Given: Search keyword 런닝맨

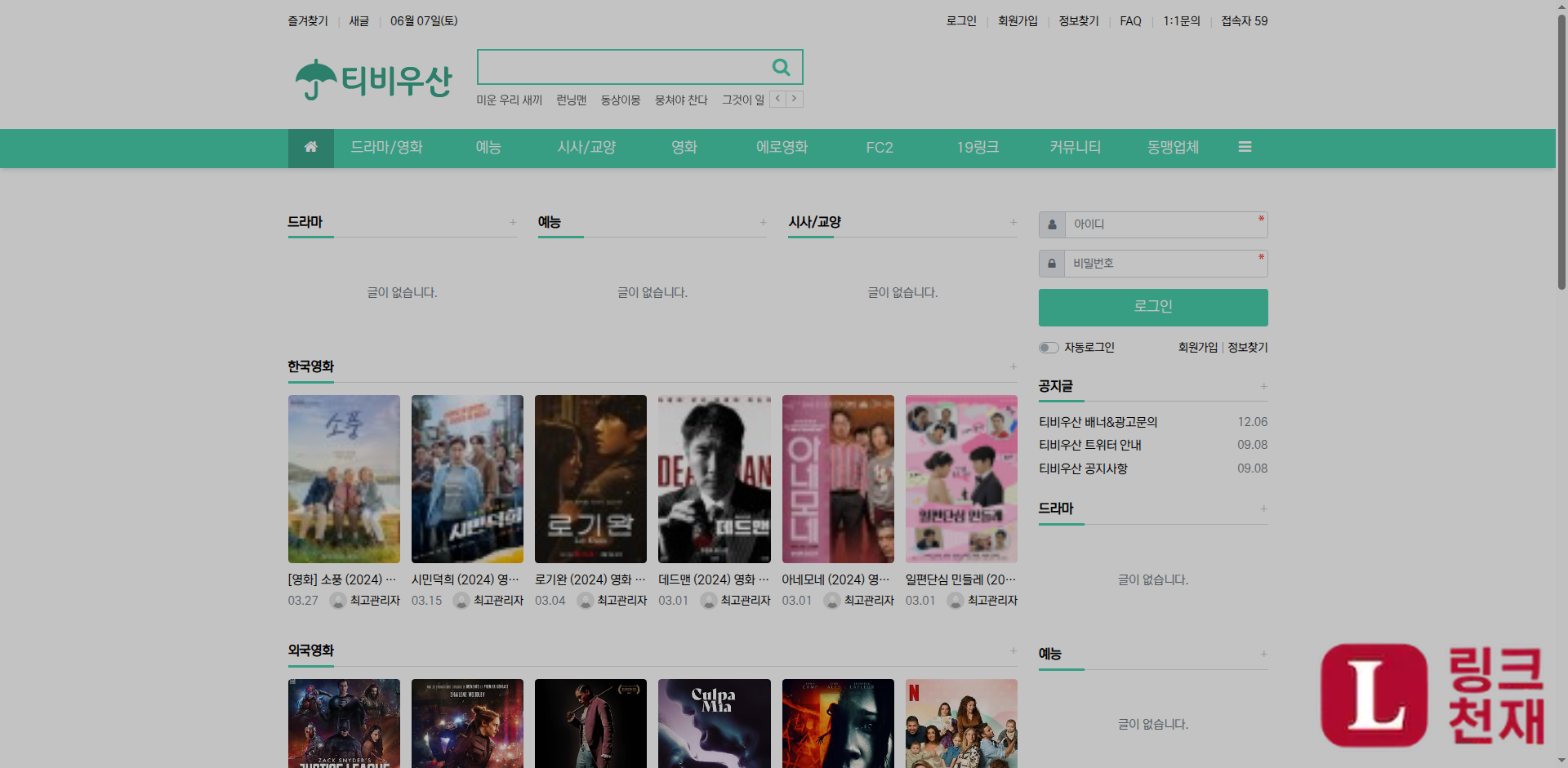Looking at the screenshot, I should pyautogui.click(x=571, y=100).
